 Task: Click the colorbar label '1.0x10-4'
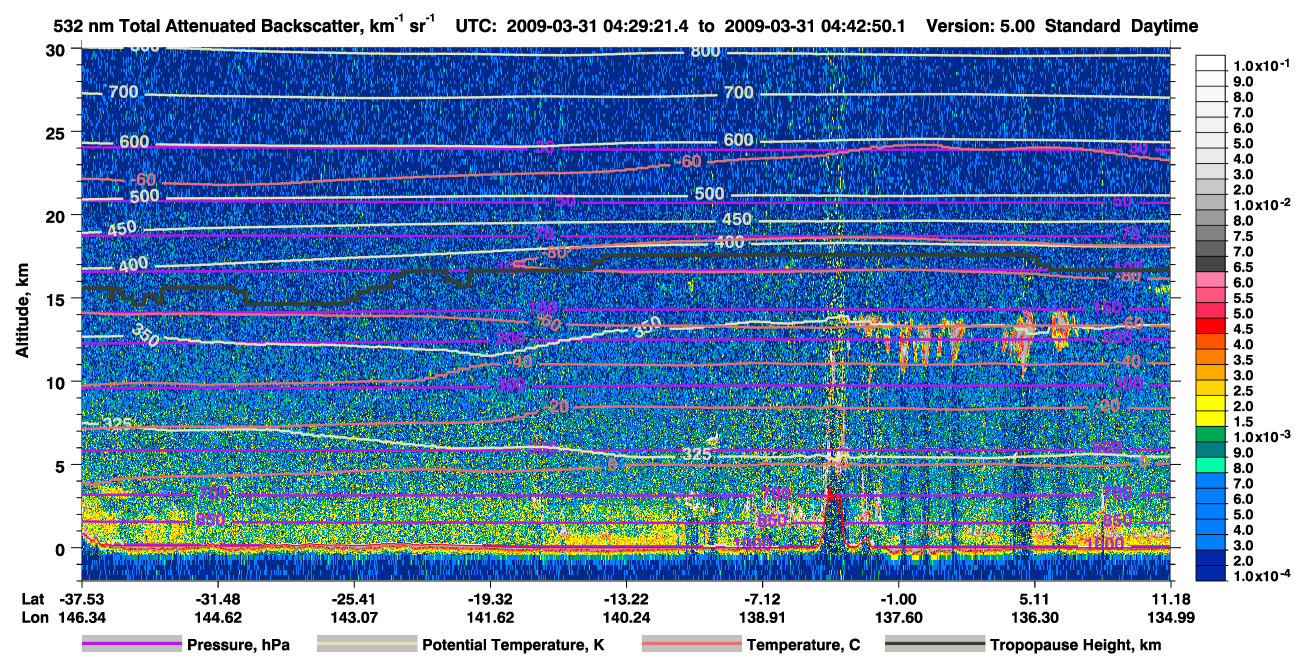(x=1260, y=576)
